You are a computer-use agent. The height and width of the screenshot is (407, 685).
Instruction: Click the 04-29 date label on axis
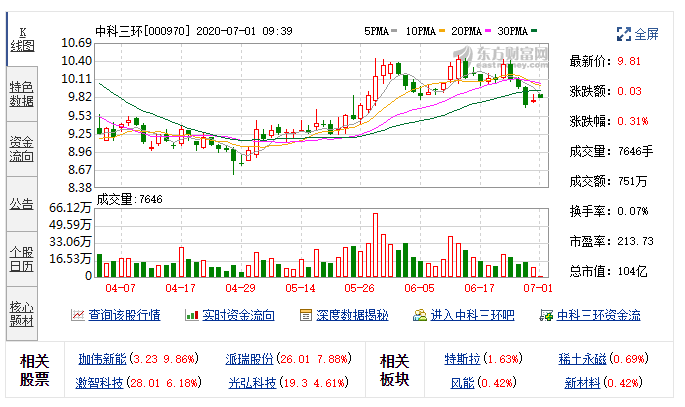(x=240, y=288)
